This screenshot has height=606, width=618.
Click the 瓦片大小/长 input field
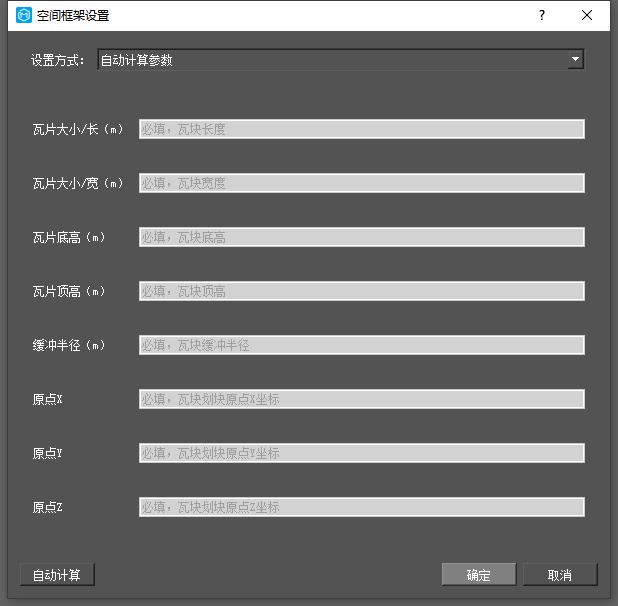pos(361,129)
